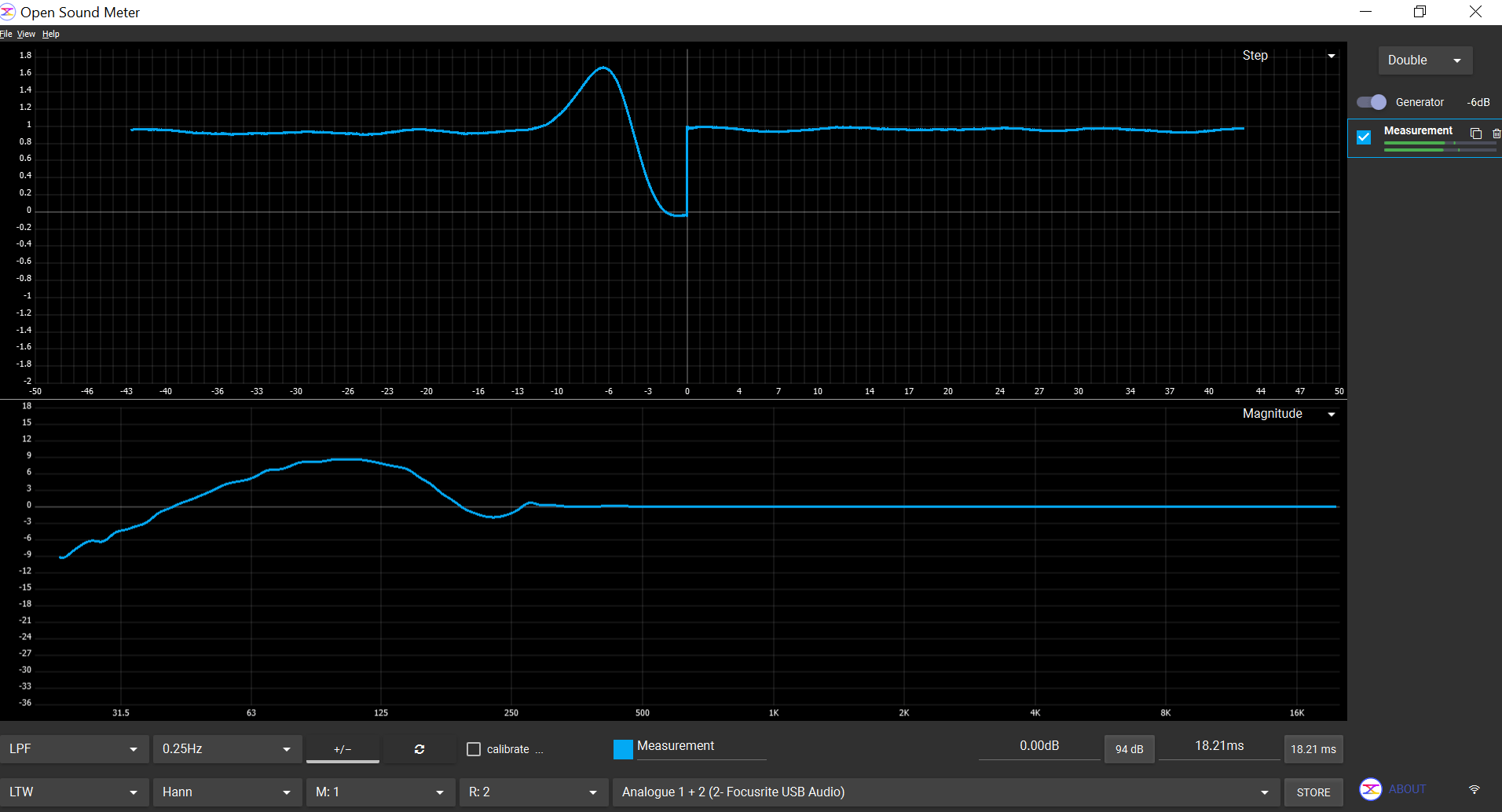
Task: Click the 18.21 ms delay button
Action: [x=1313, y=749]
